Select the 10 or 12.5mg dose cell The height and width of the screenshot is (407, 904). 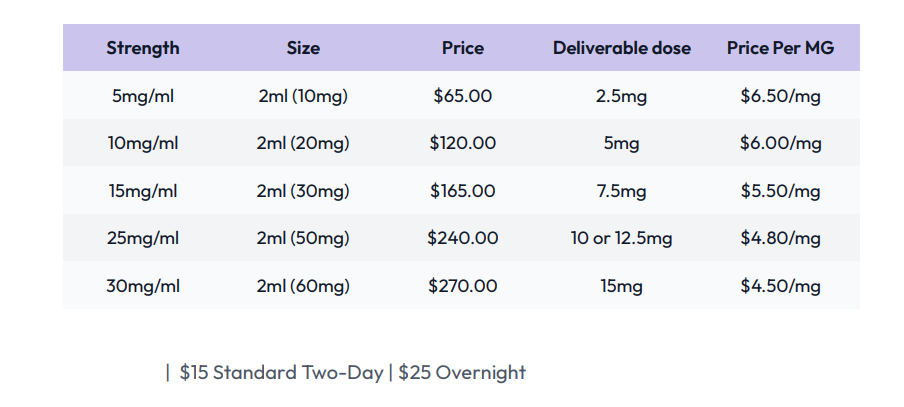(621, 238)
